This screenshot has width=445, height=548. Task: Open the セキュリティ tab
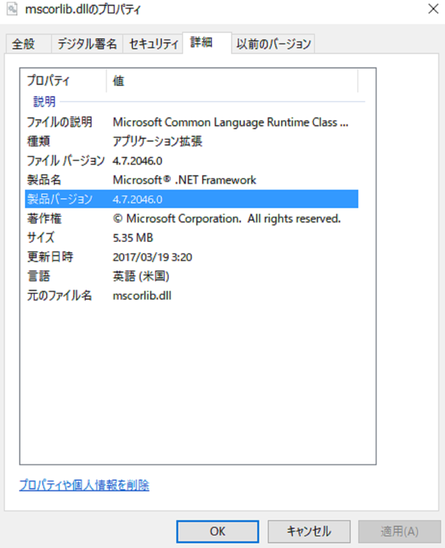pos(153,44)
